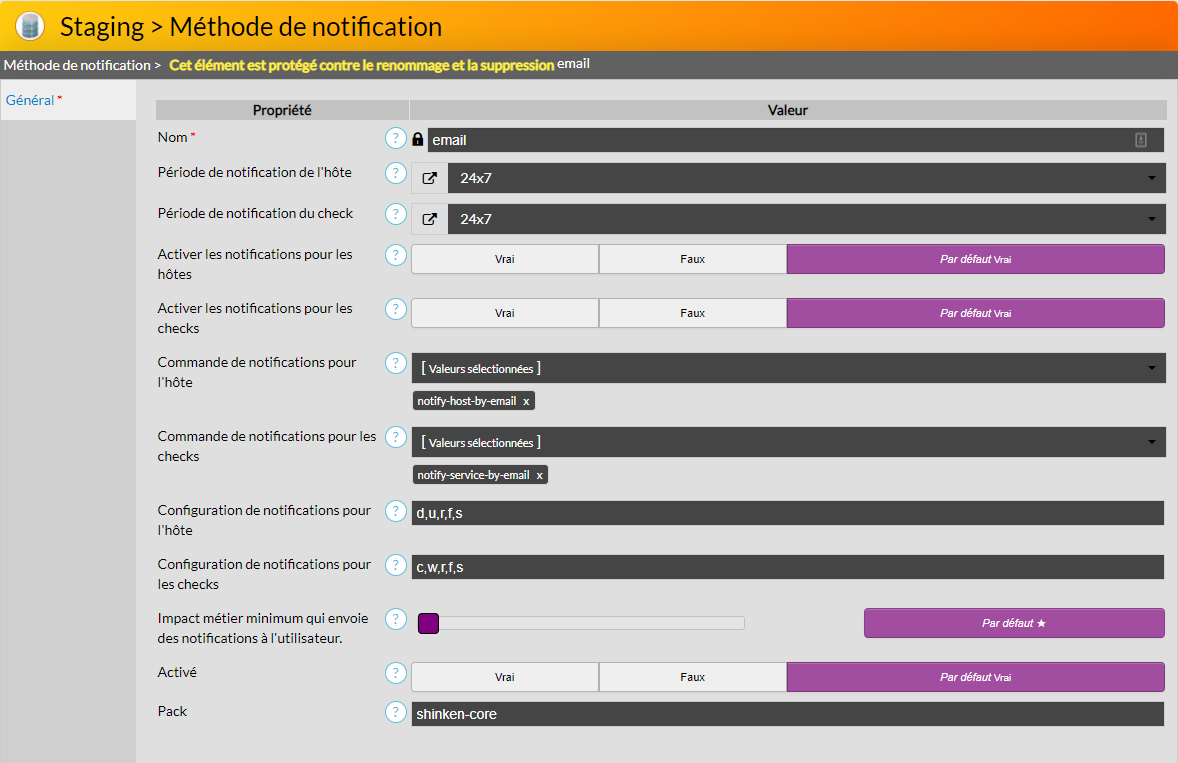The width and height of the screenshot is (1178, 763).
Task: Click the business impact minimum slider handle
Action: 428,623
